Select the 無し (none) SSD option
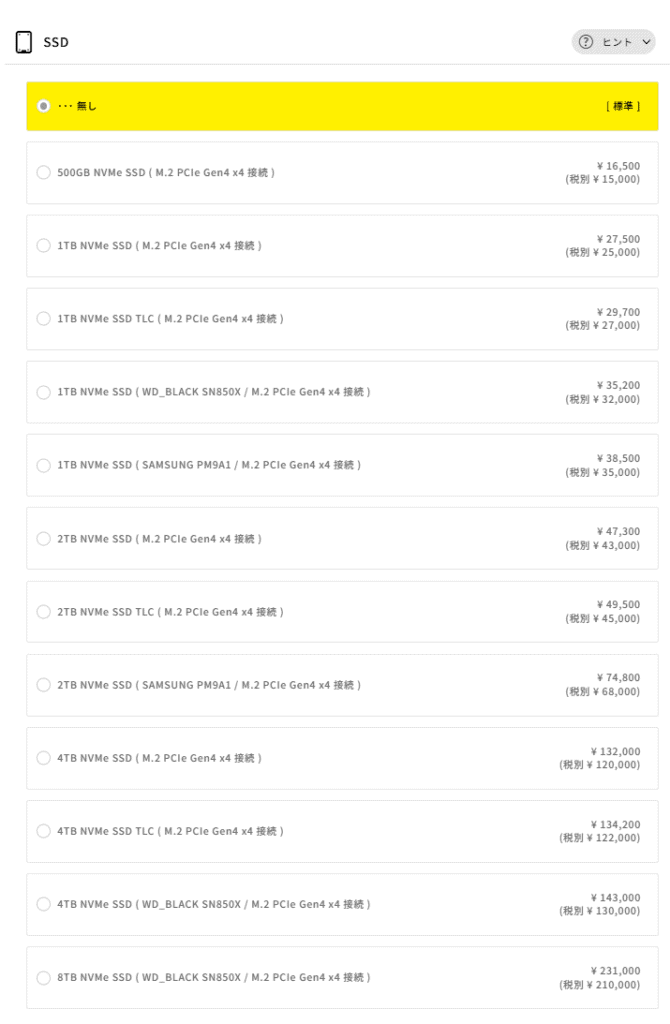 [43, 105]
